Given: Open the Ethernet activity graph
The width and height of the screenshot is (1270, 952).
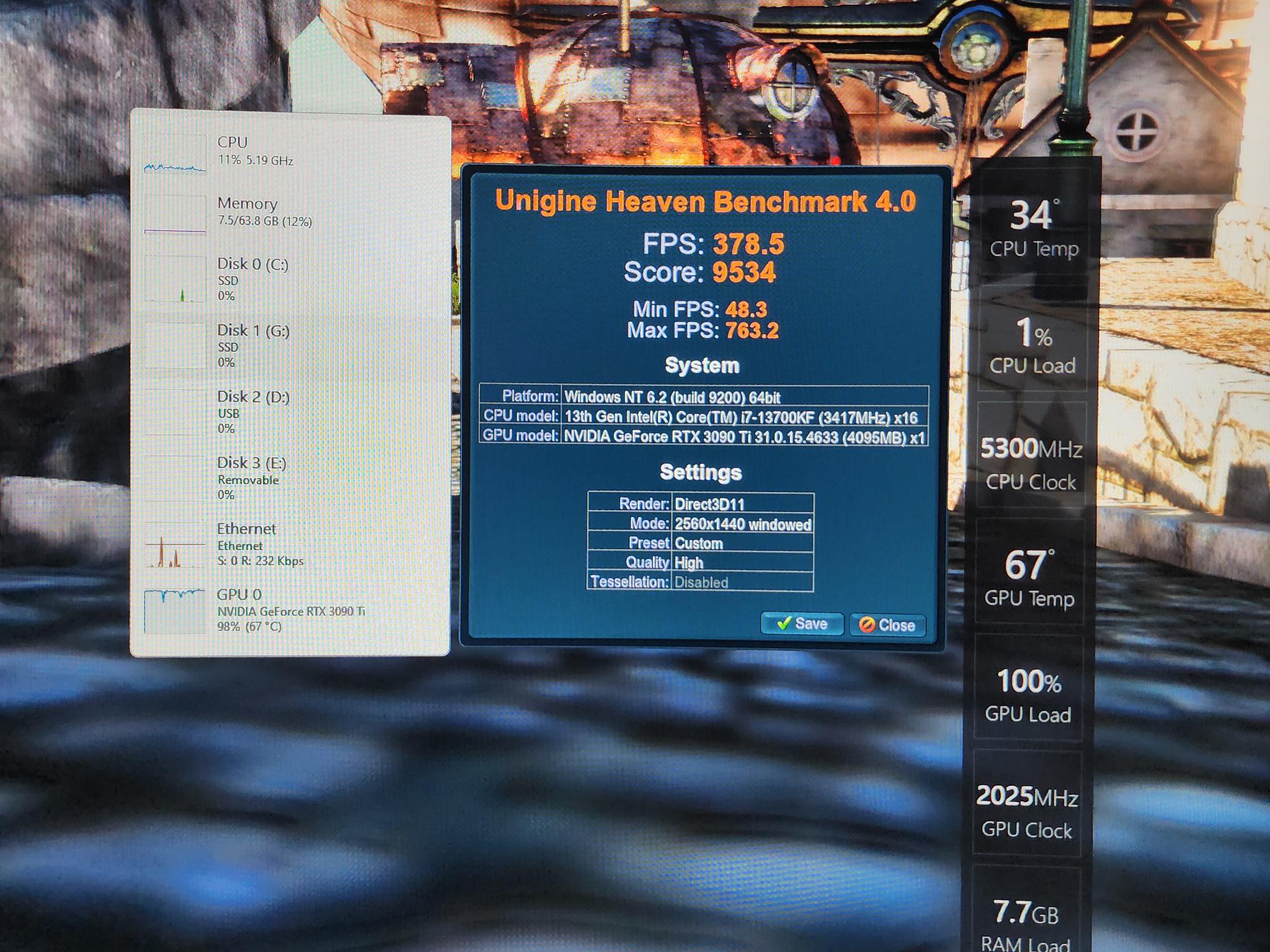Looking at the screenshot, I should [175, 545].
